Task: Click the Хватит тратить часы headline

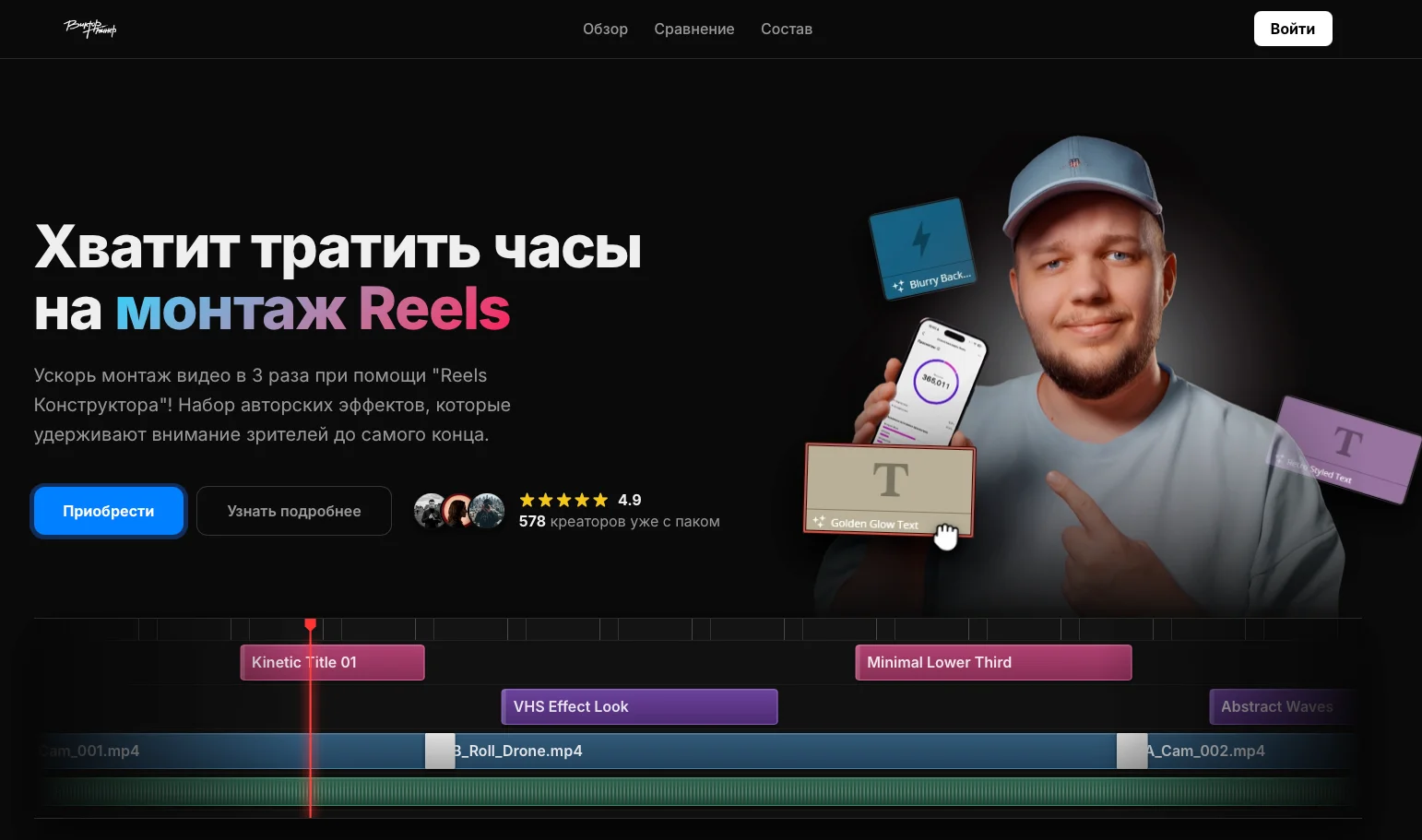Action: pyautogui.click(x=338, y=248)
